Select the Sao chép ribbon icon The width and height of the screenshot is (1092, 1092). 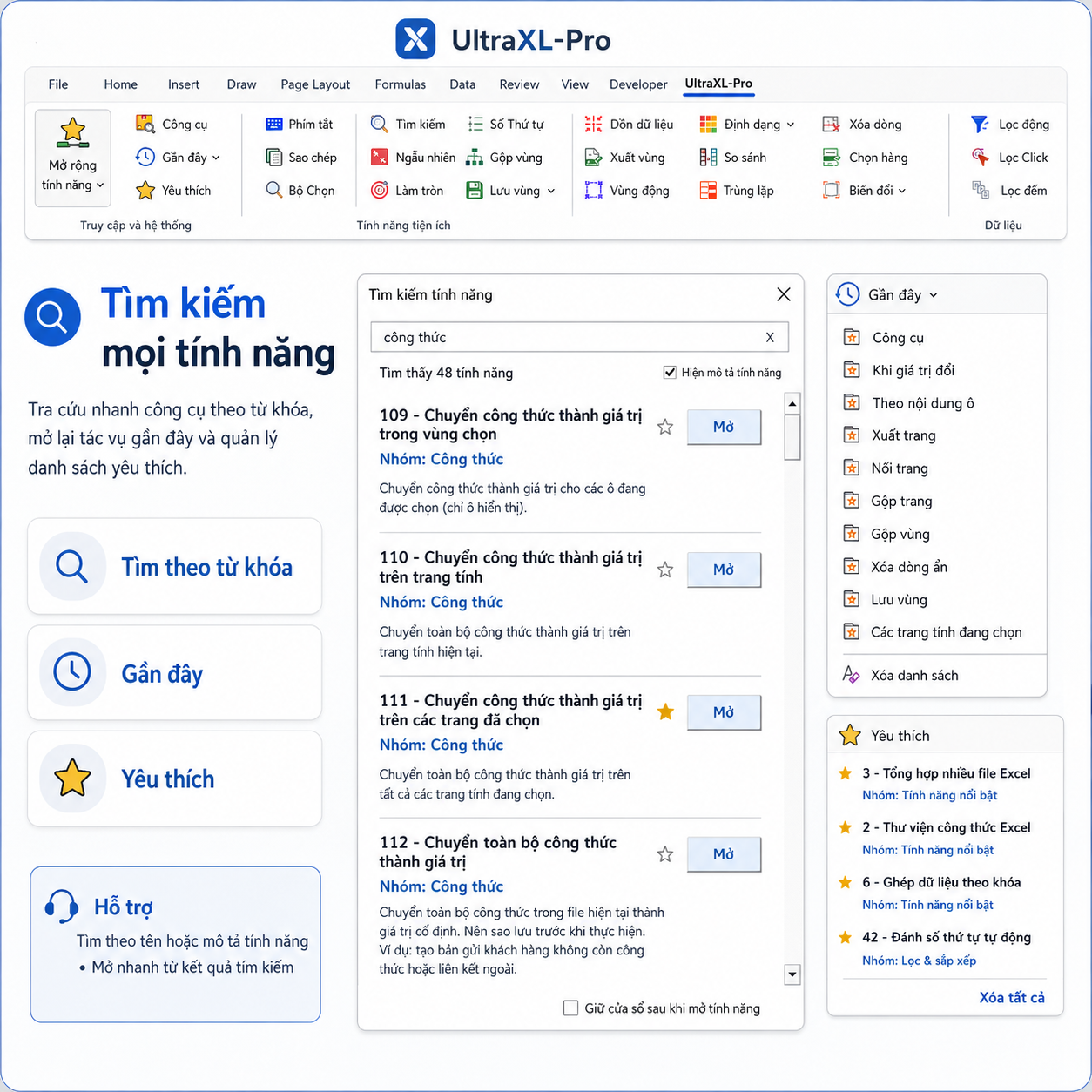pos(274,157)
